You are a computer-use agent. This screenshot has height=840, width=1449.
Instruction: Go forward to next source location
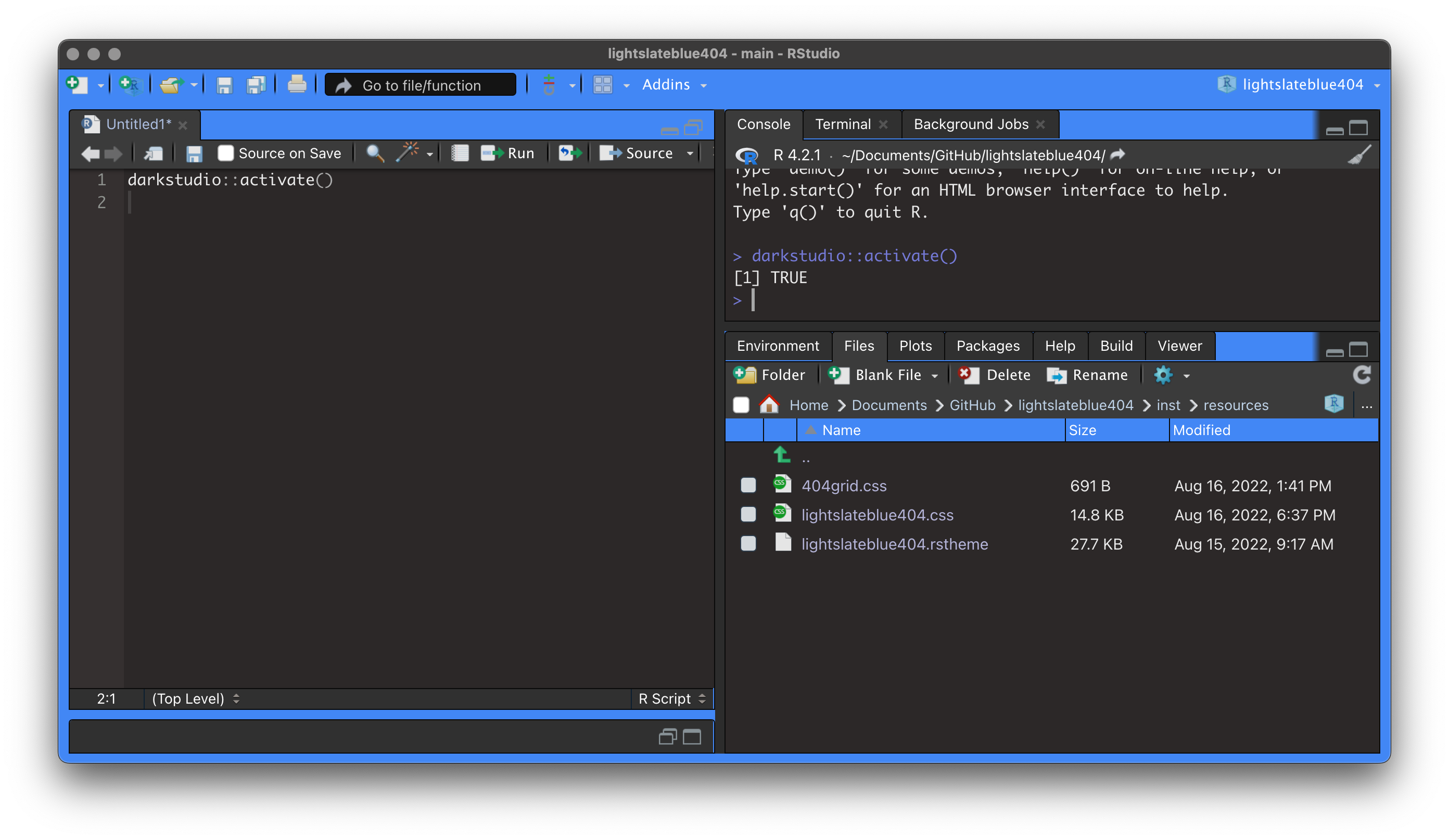[x=113, y=154]
